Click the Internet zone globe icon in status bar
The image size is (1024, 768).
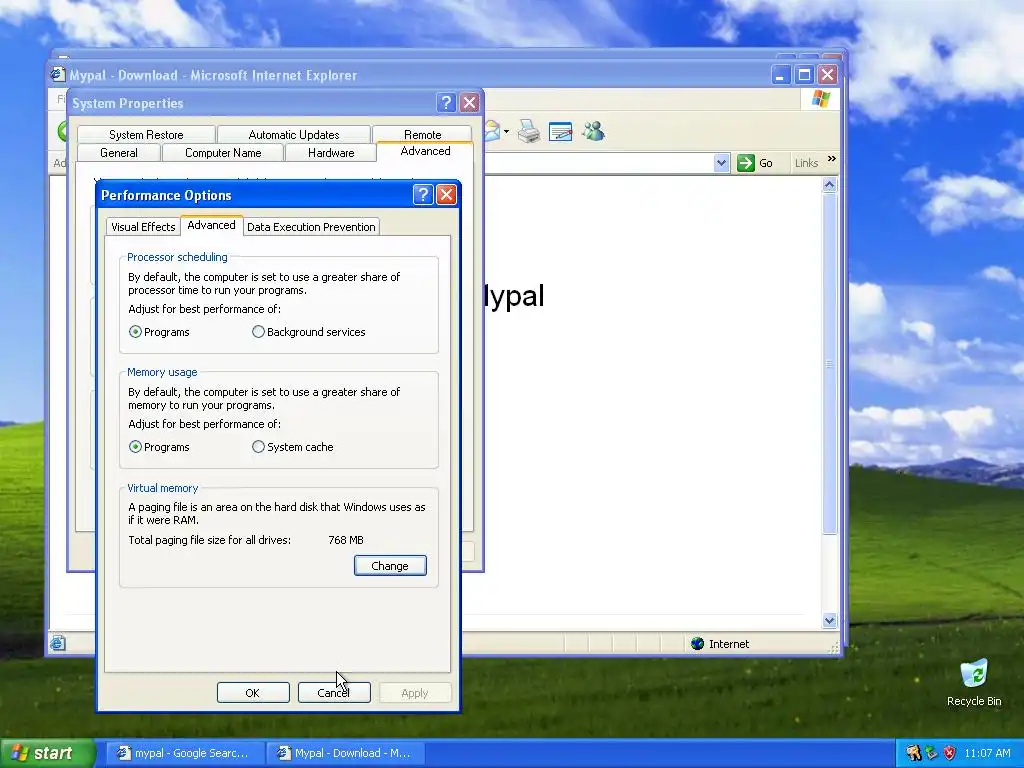pyautogui.click(x=697, y=644)
